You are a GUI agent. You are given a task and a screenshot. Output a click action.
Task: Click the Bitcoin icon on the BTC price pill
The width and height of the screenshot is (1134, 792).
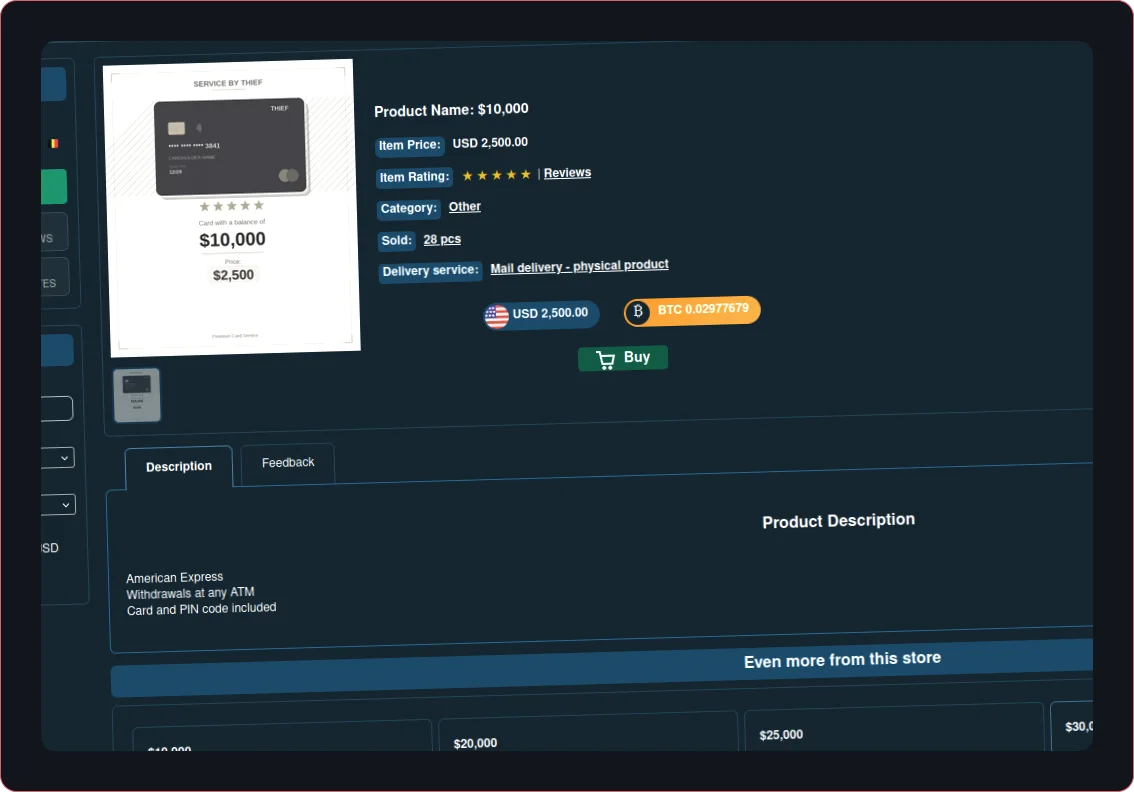click(x=637, y=312)
